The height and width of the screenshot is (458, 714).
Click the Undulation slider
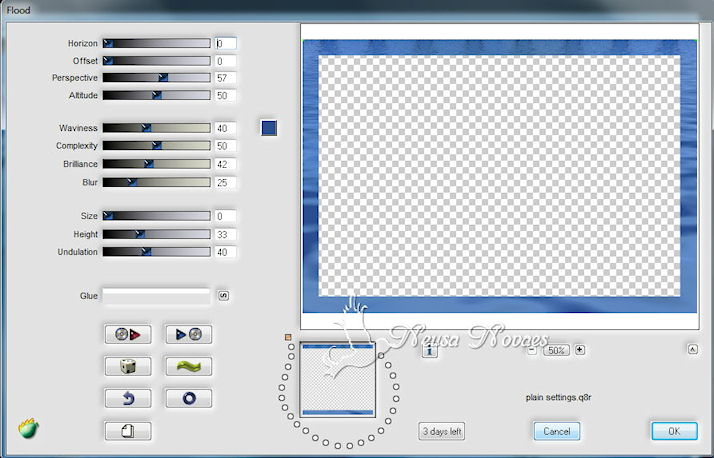[x=156, y=252]
